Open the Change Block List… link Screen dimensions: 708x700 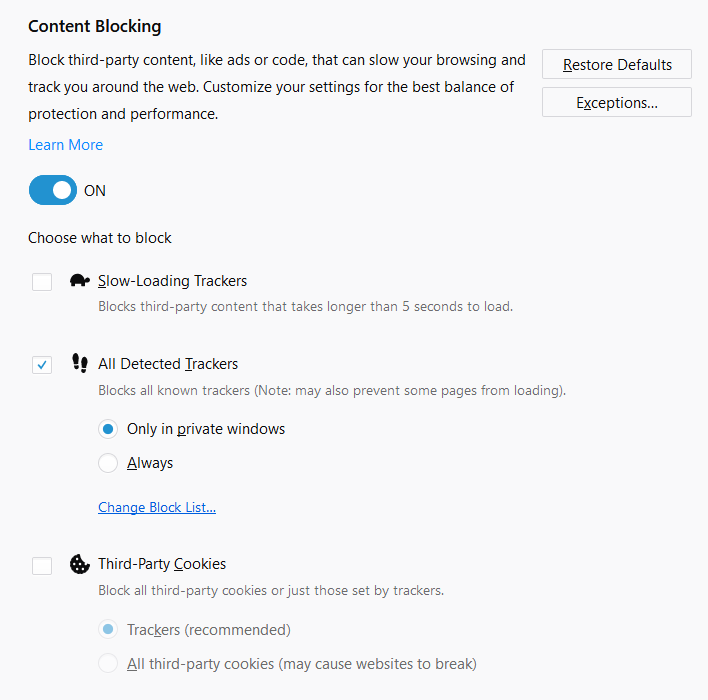coord(157,507)
